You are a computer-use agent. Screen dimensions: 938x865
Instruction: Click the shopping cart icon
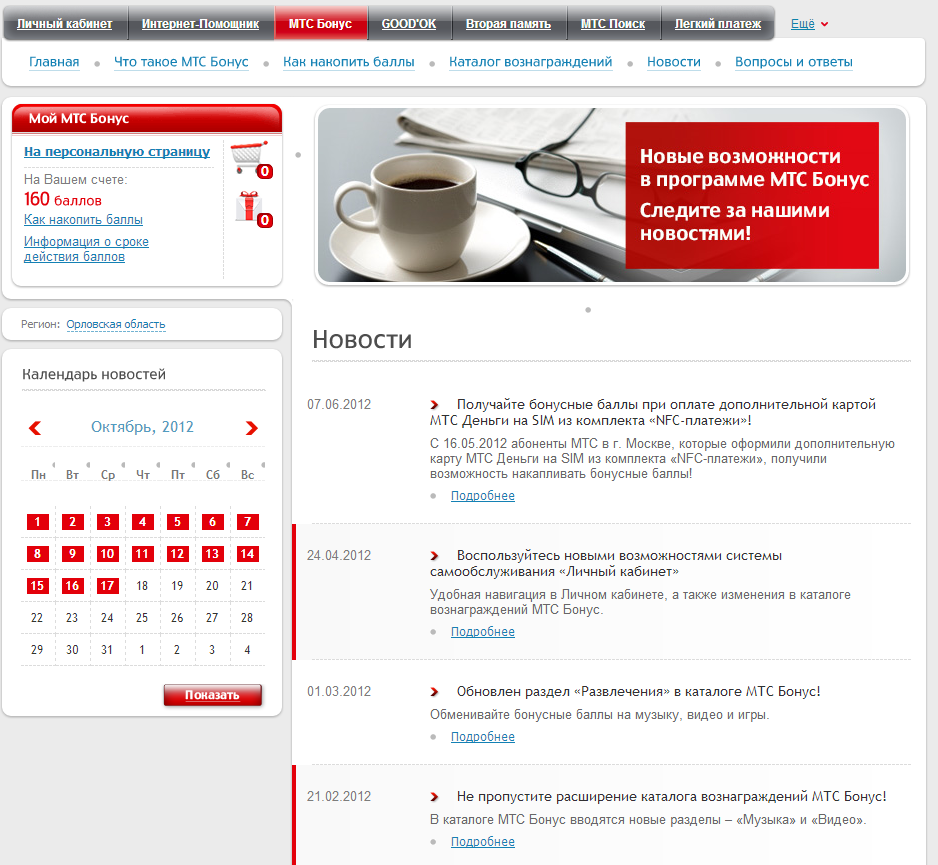pyautogui.click(x=248, y=158)
